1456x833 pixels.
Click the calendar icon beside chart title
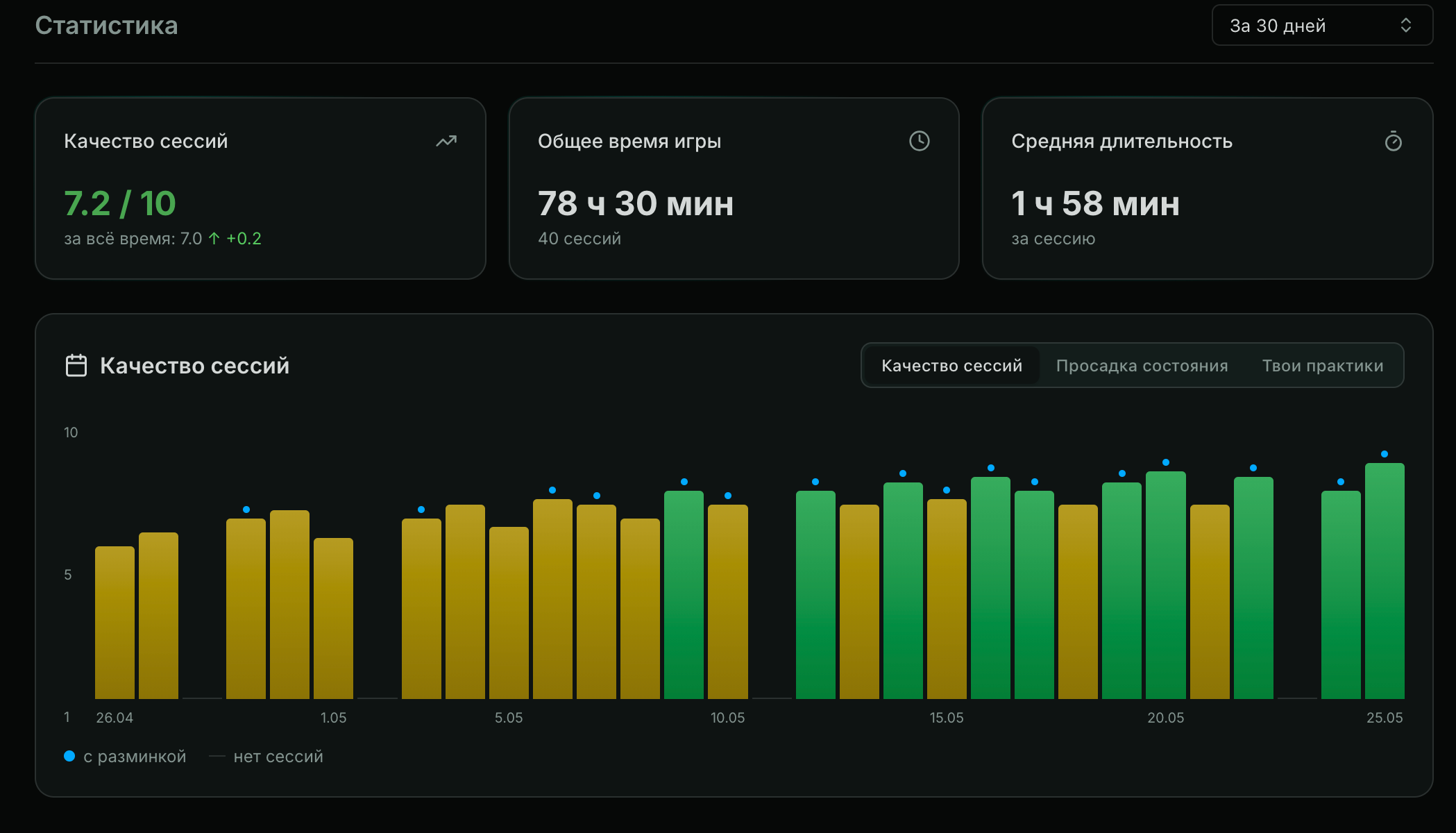(x=76, y=365)
